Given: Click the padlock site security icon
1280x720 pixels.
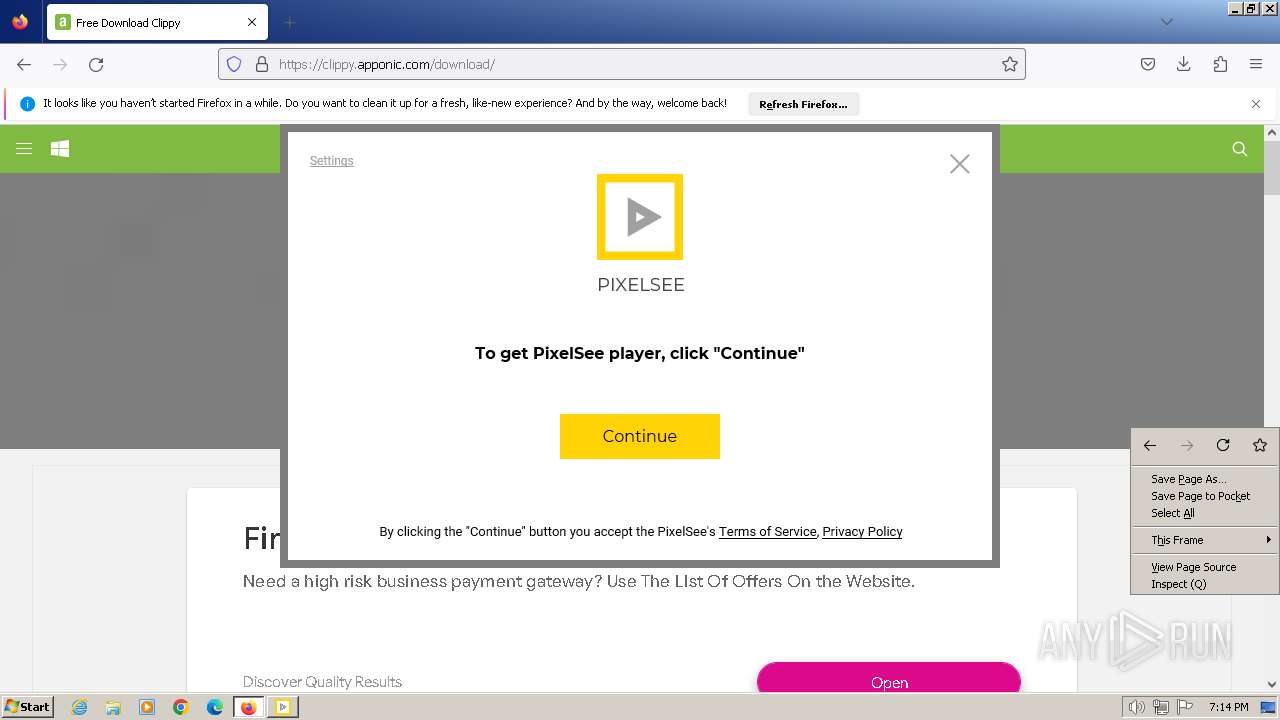Looking at the screenshot, I should coord(262,64).
